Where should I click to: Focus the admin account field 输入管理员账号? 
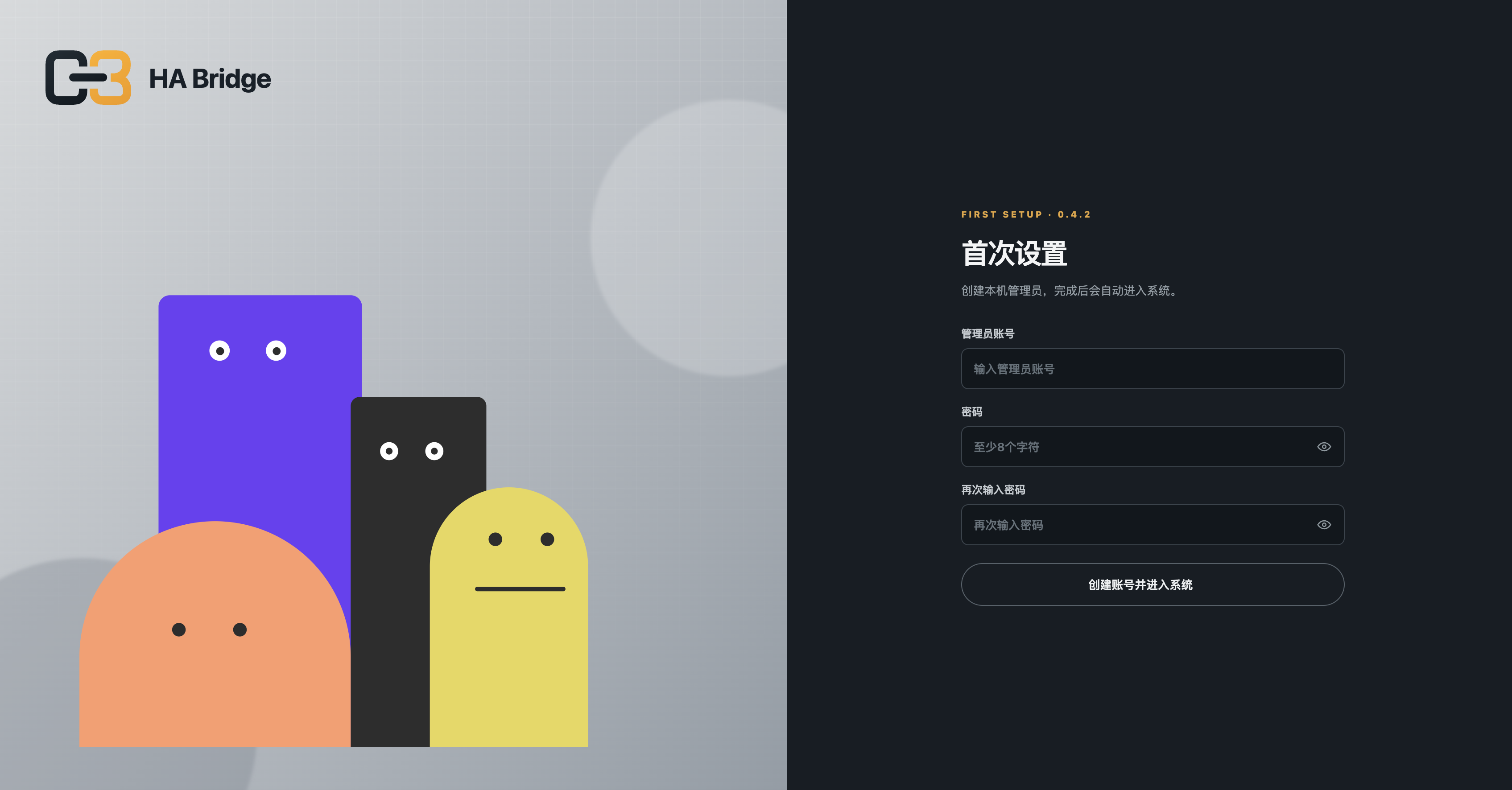pyautogui.click(x=1152, y=369)
